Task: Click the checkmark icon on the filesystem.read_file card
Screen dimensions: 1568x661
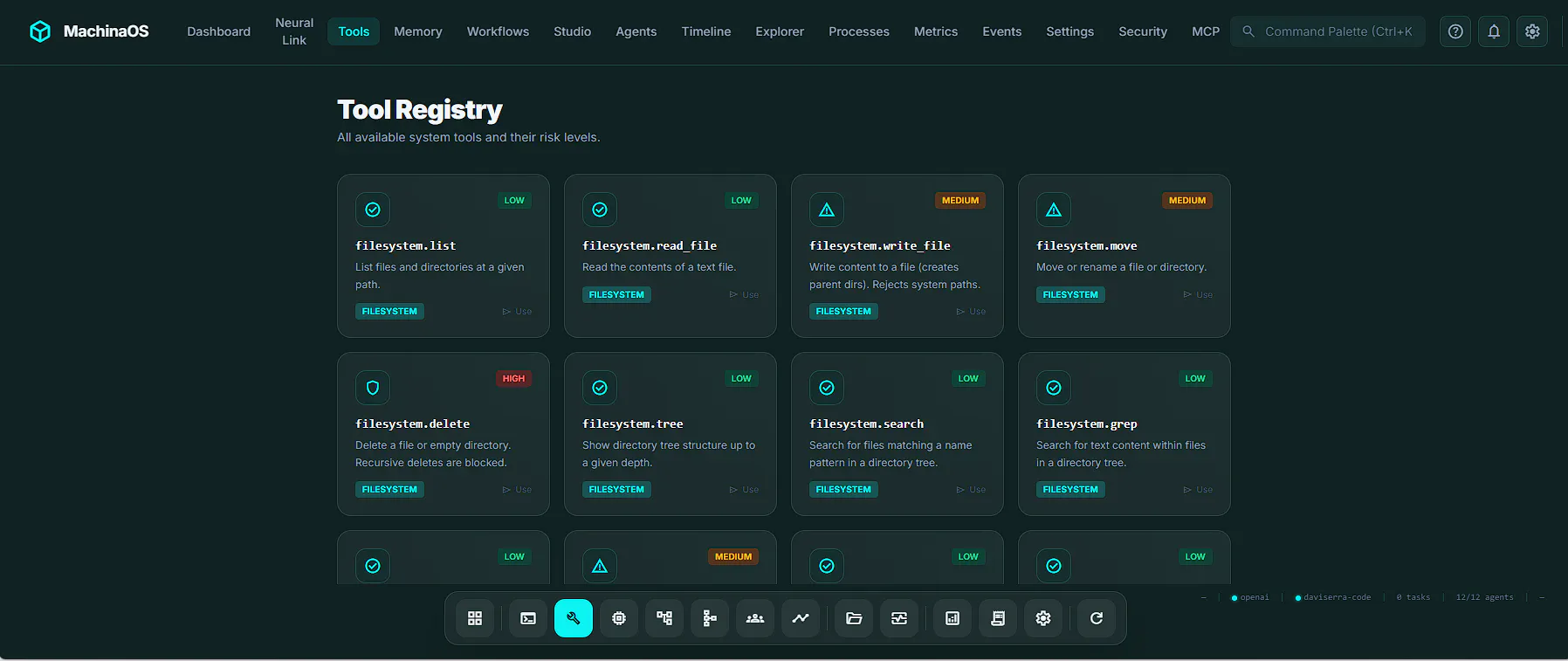Action: [600, 210]
